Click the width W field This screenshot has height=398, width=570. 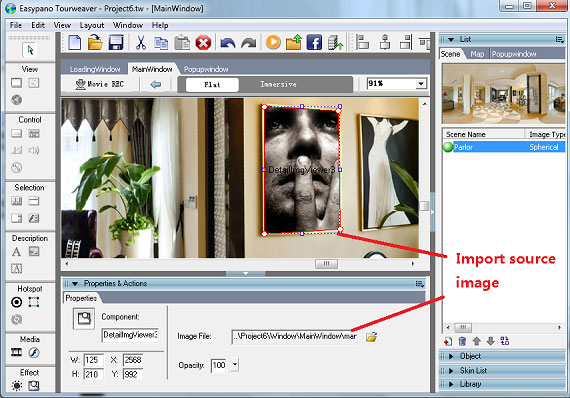pos(93,360)
